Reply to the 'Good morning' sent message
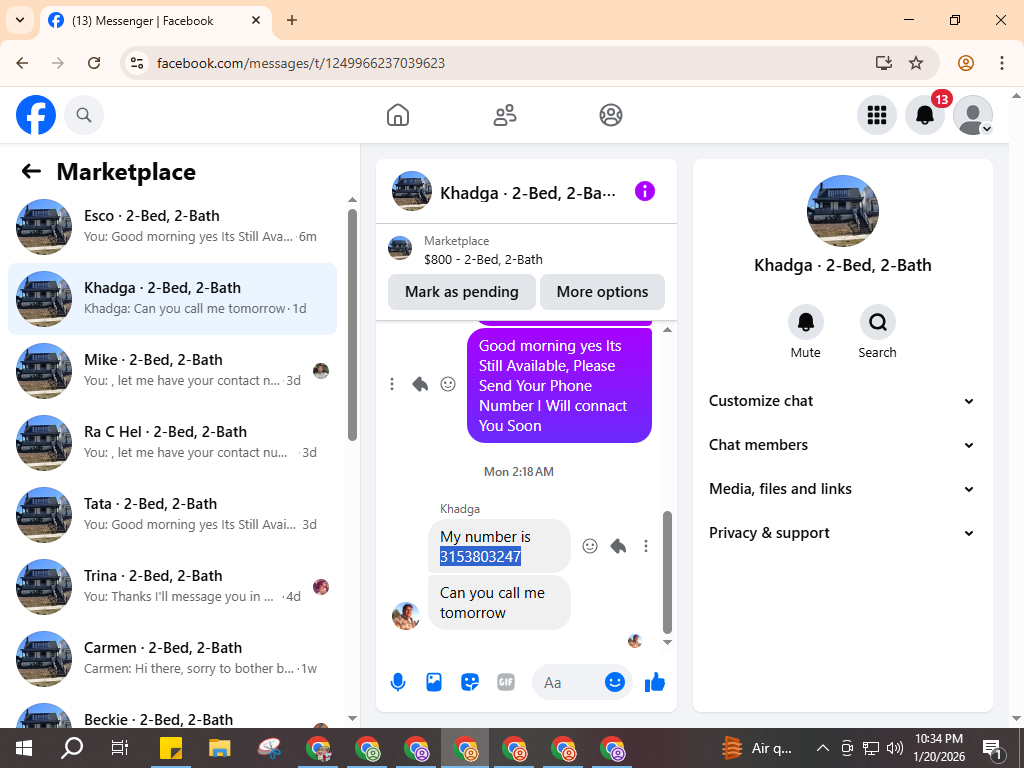Viewport: 1024px width, 768px height. click(x=420, y=384)
